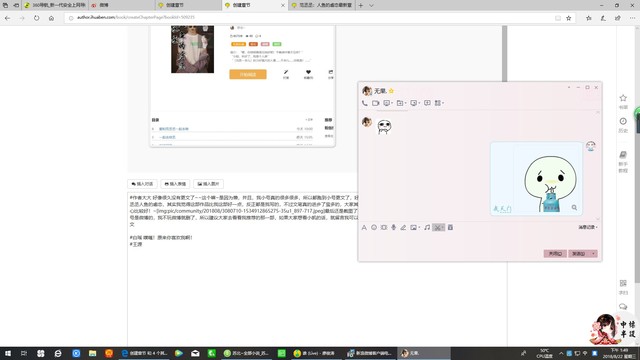Open the font settings icon in chat toolbar
This screenshot has width=640, height=360.
coord(364,228)
